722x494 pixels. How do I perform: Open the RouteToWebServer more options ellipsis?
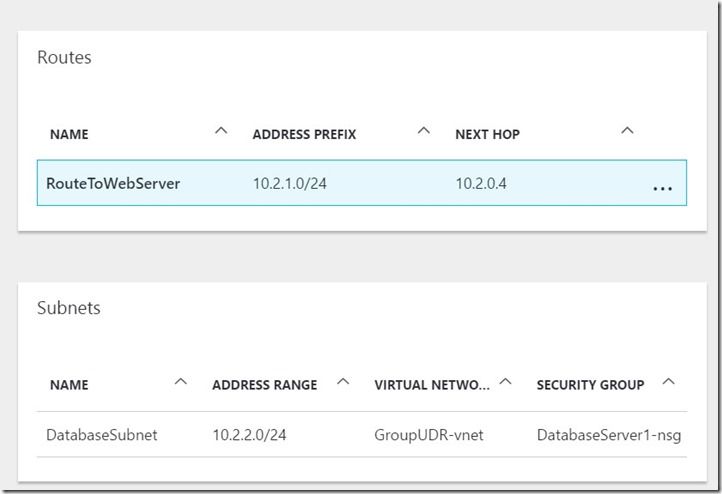tap(662, 187)
